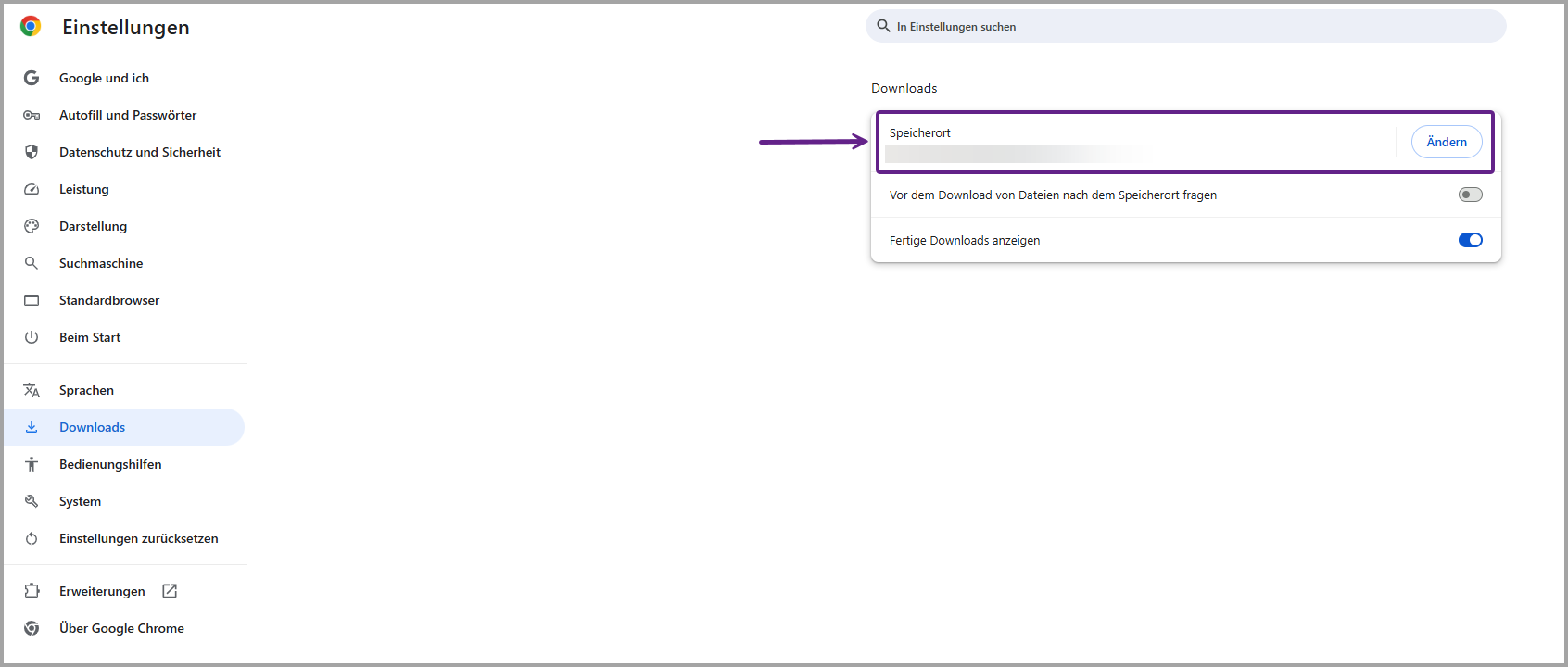The image size is (1568, 667).
Task: Click the Chrome logo icon
Action: pos(31,27)
